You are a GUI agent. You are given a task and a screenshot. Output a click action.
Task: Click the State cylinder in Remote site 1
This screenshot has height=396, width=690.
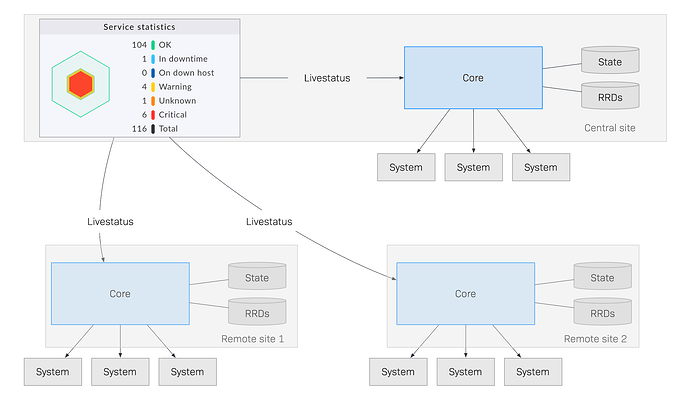point(257,276)
